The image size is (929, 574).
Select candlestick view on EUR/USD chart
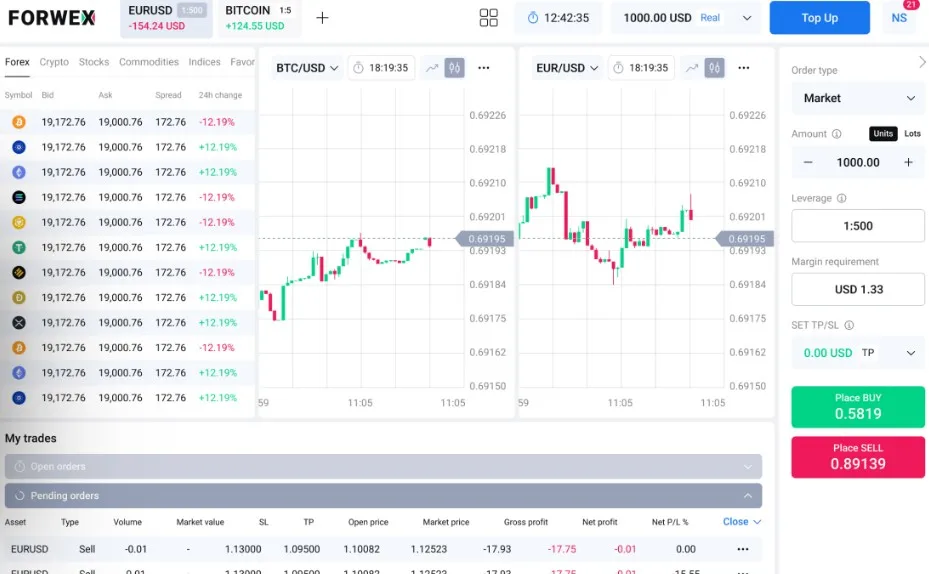714,68
